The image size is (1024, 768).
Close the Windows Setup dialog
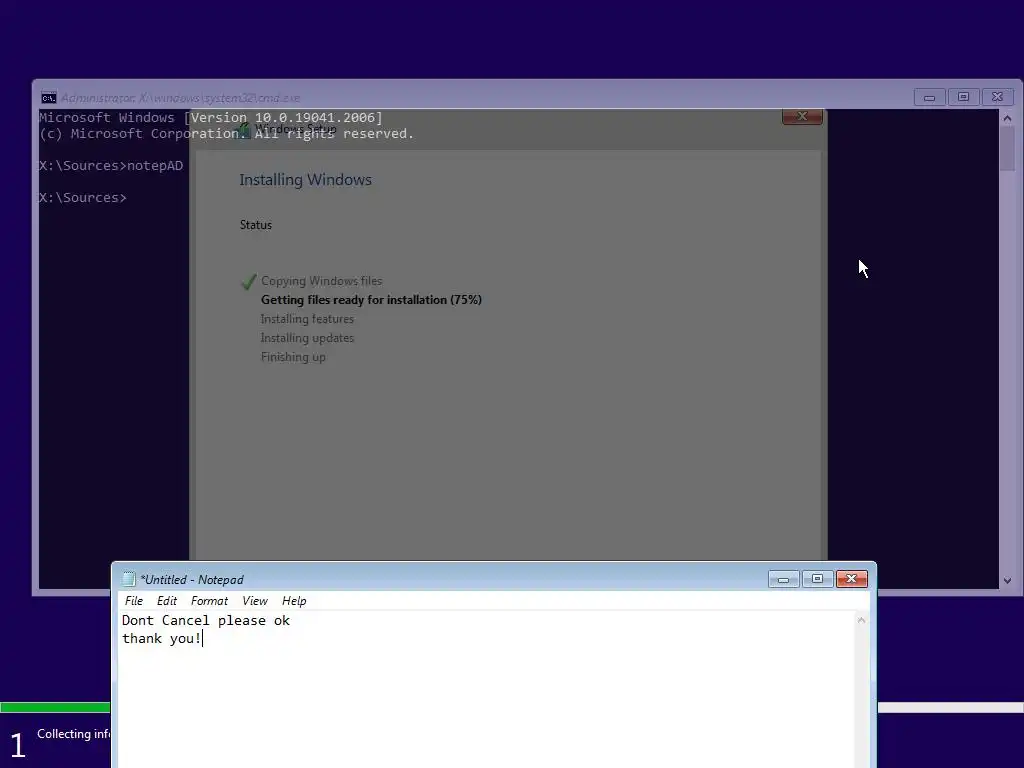pyautogui.click(x=802, y=116)
